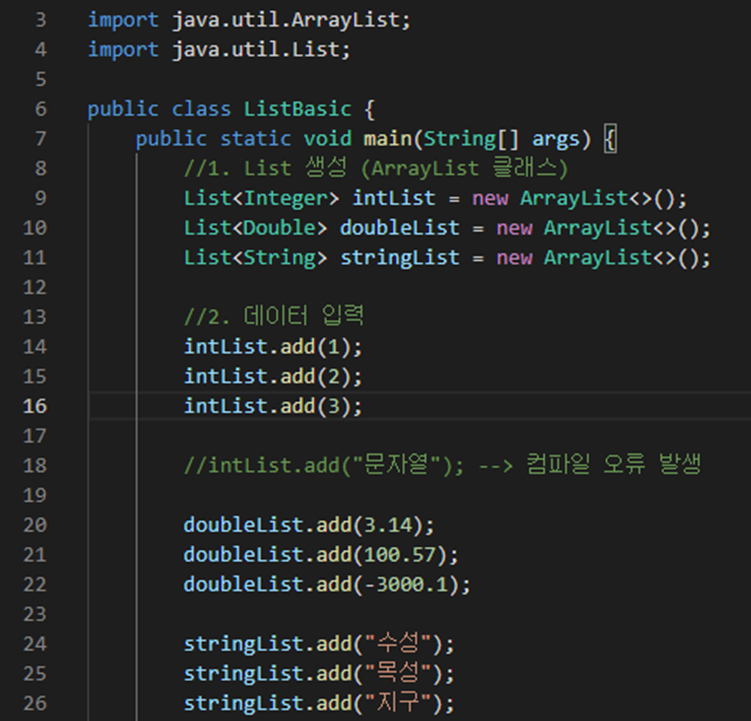
Task: Click the stringList.add("수성") statement
Action: (319, 643)
